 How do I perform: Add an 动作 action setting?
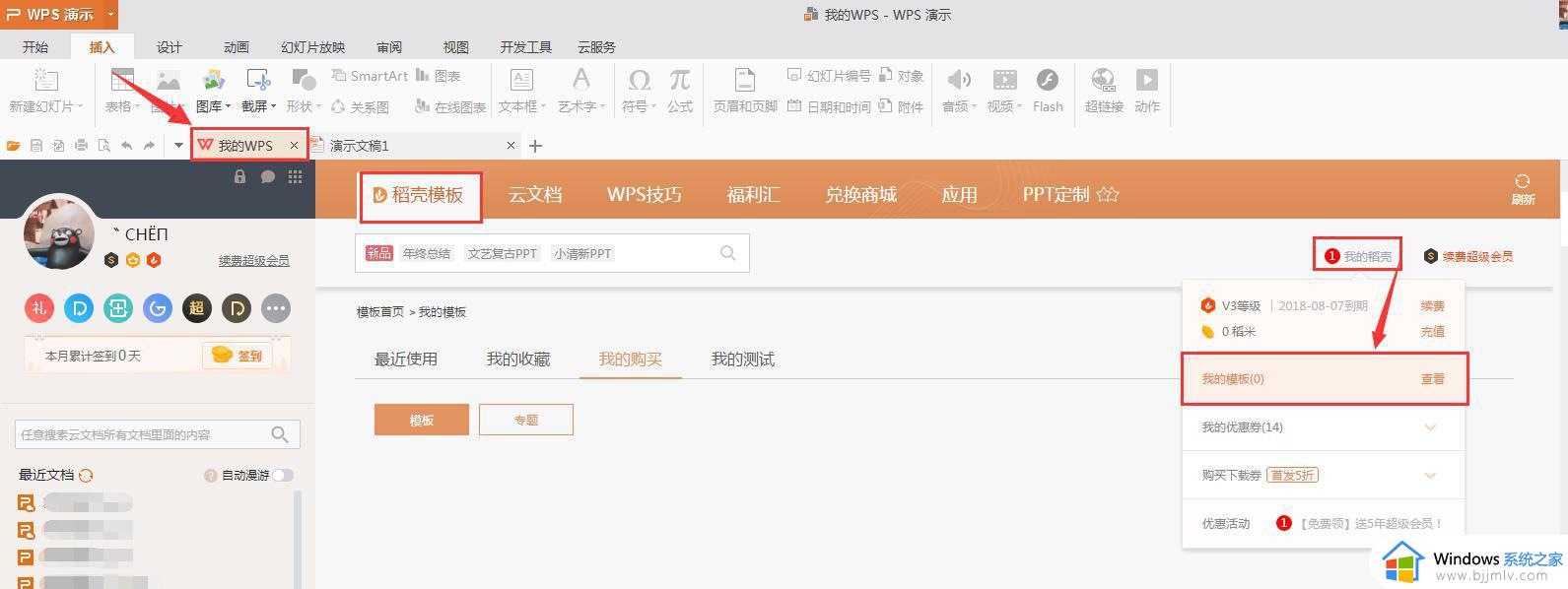(1147, 91)
